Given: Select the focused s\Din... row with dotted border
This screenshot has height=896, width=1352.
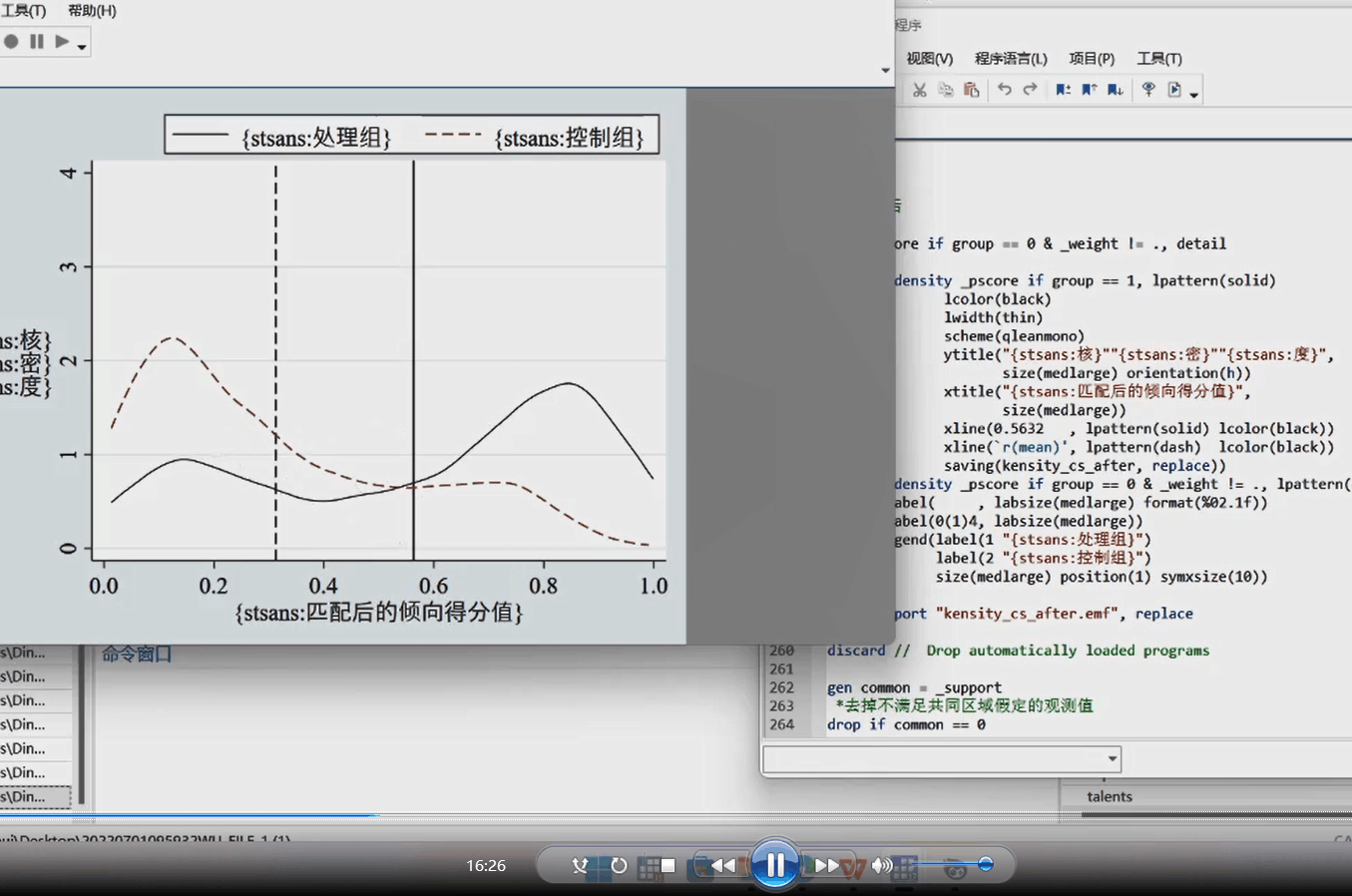Looking at the screenshot, I should pyautogui.click(x=35, y=796).
